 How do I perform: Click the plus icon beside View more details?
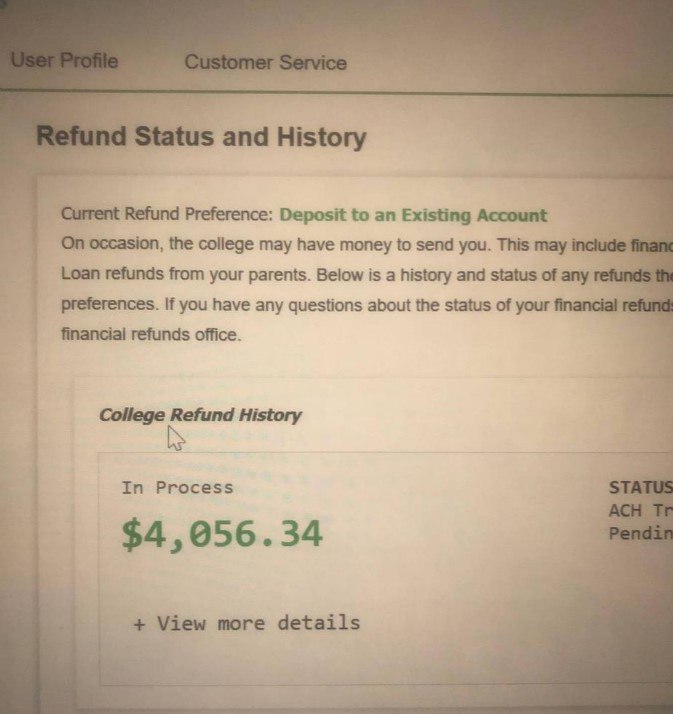tap(139, 624)
